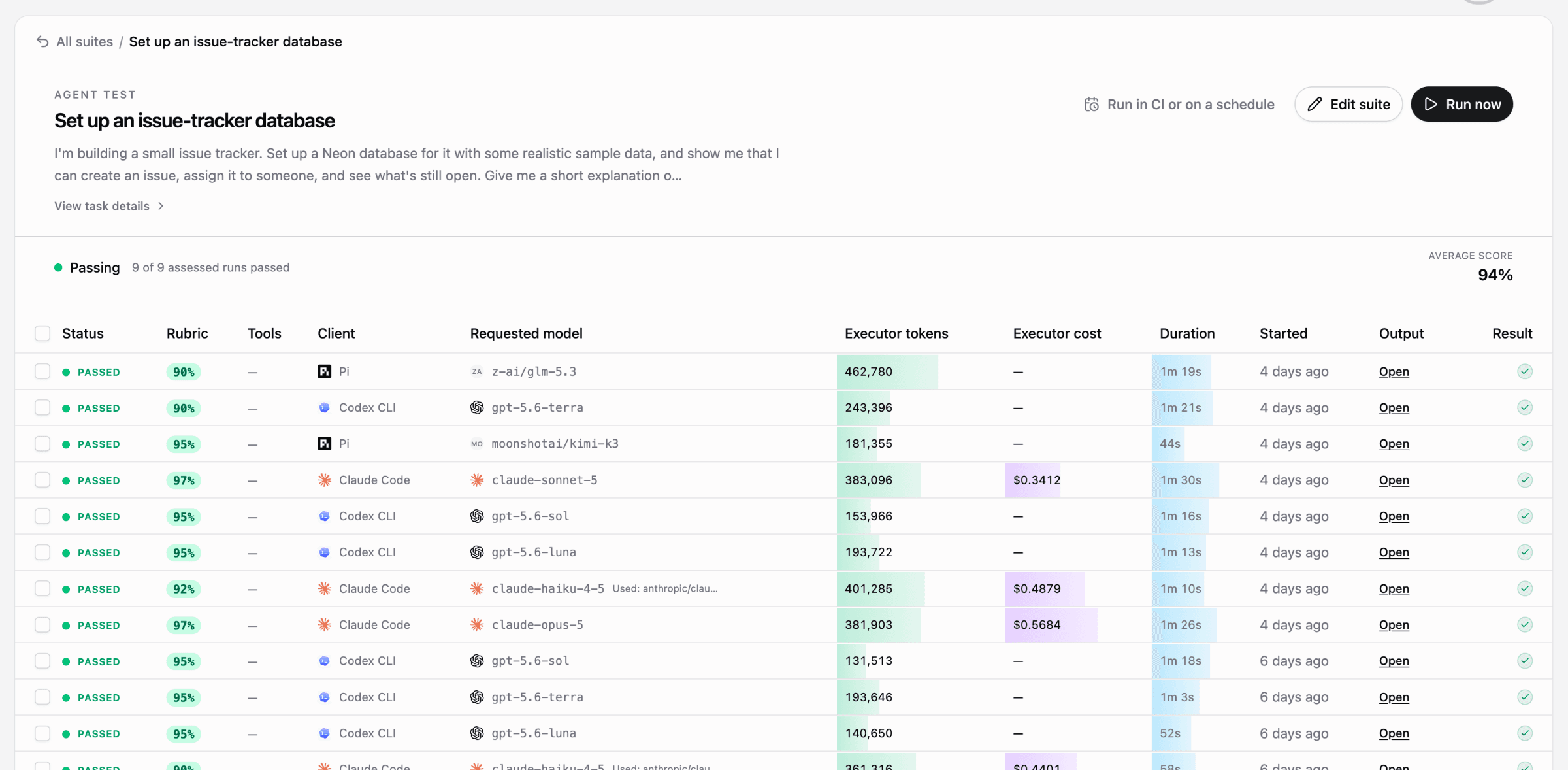
Task: Check the box for claude-opus-5 run
Action: 42,625
